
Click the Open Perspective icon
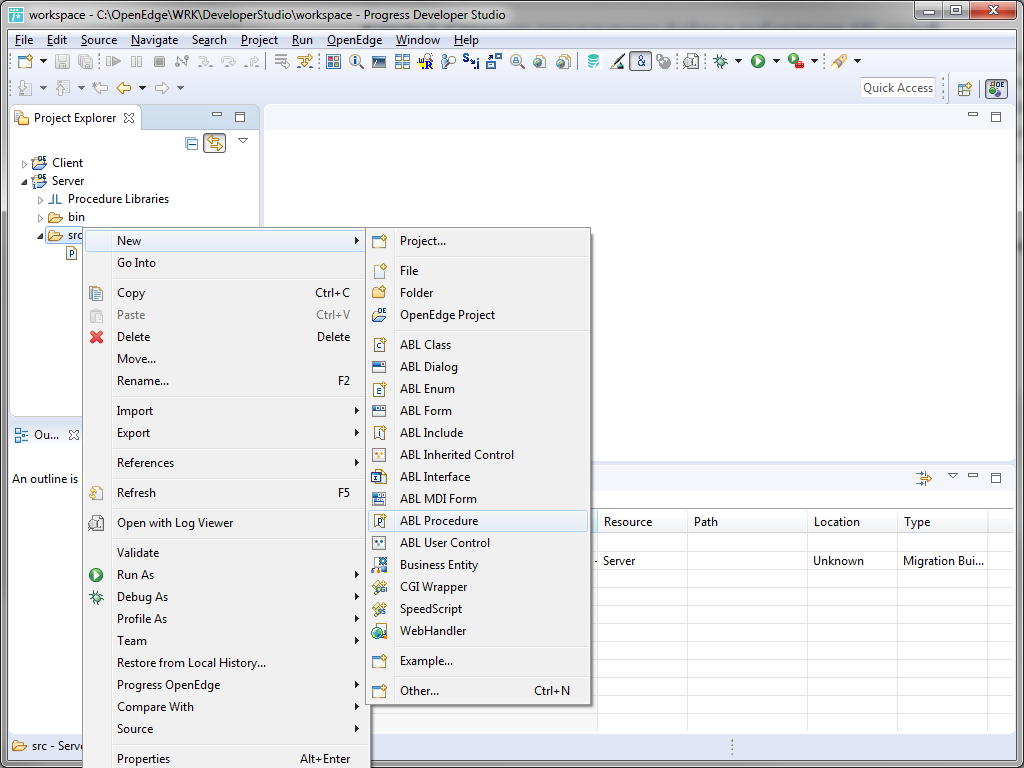[965, 89]
